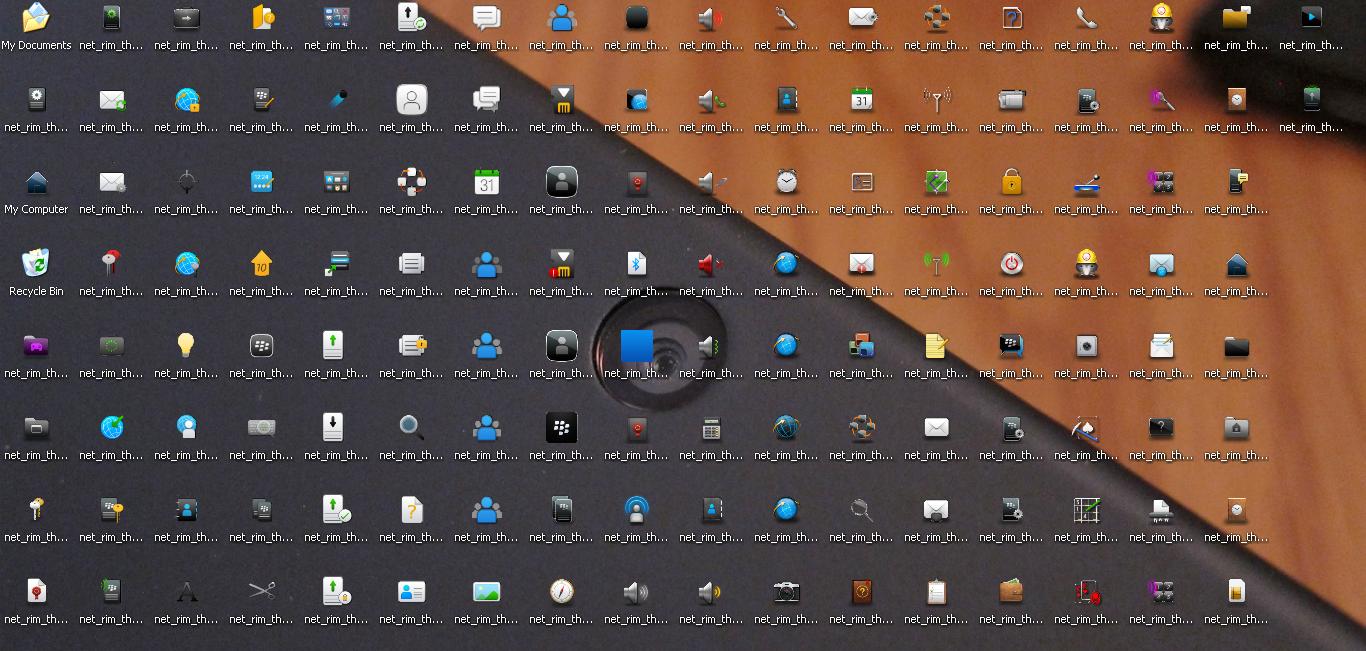Viewport: 1366px width, 651px height.
Task: Click the green map route icon
Action: click(936, 182)
